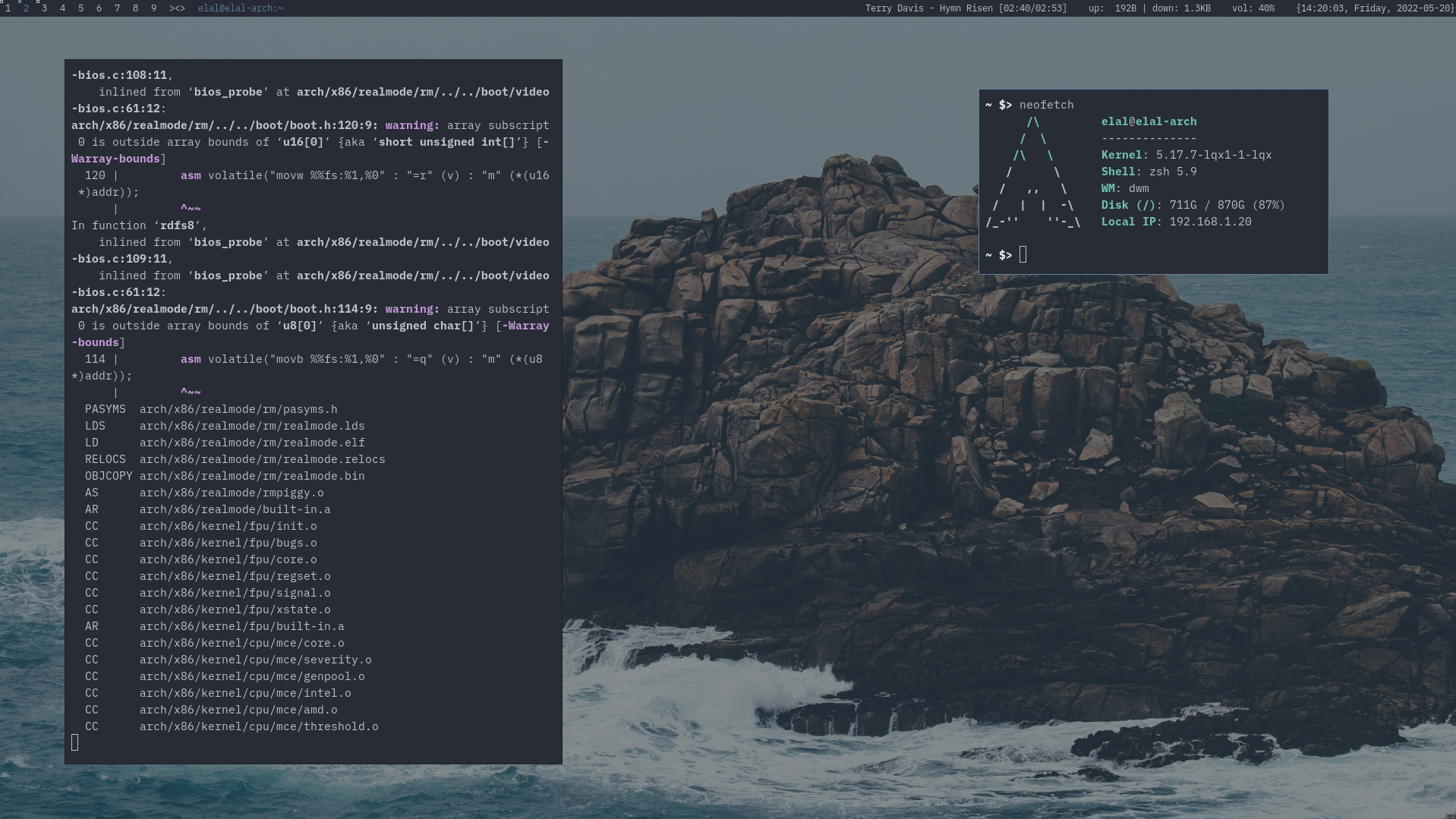The image size is (1456, 819).
Task: Click the Terry Davis - Hymn Risen status
Action: point(966,8)
